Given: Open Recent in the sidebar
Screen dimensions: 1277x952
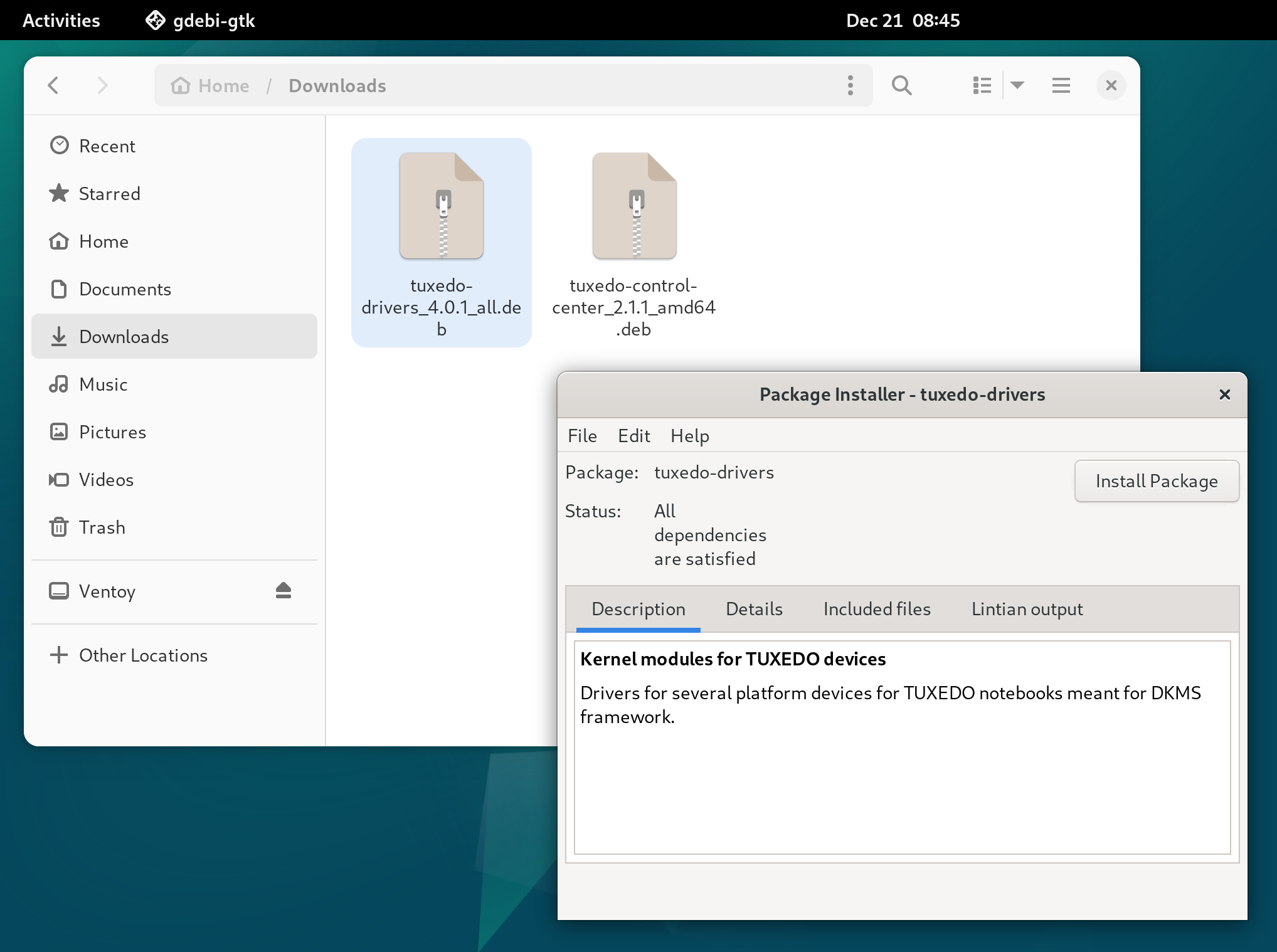Looking at the screenshot, I should tap(174, 146).
